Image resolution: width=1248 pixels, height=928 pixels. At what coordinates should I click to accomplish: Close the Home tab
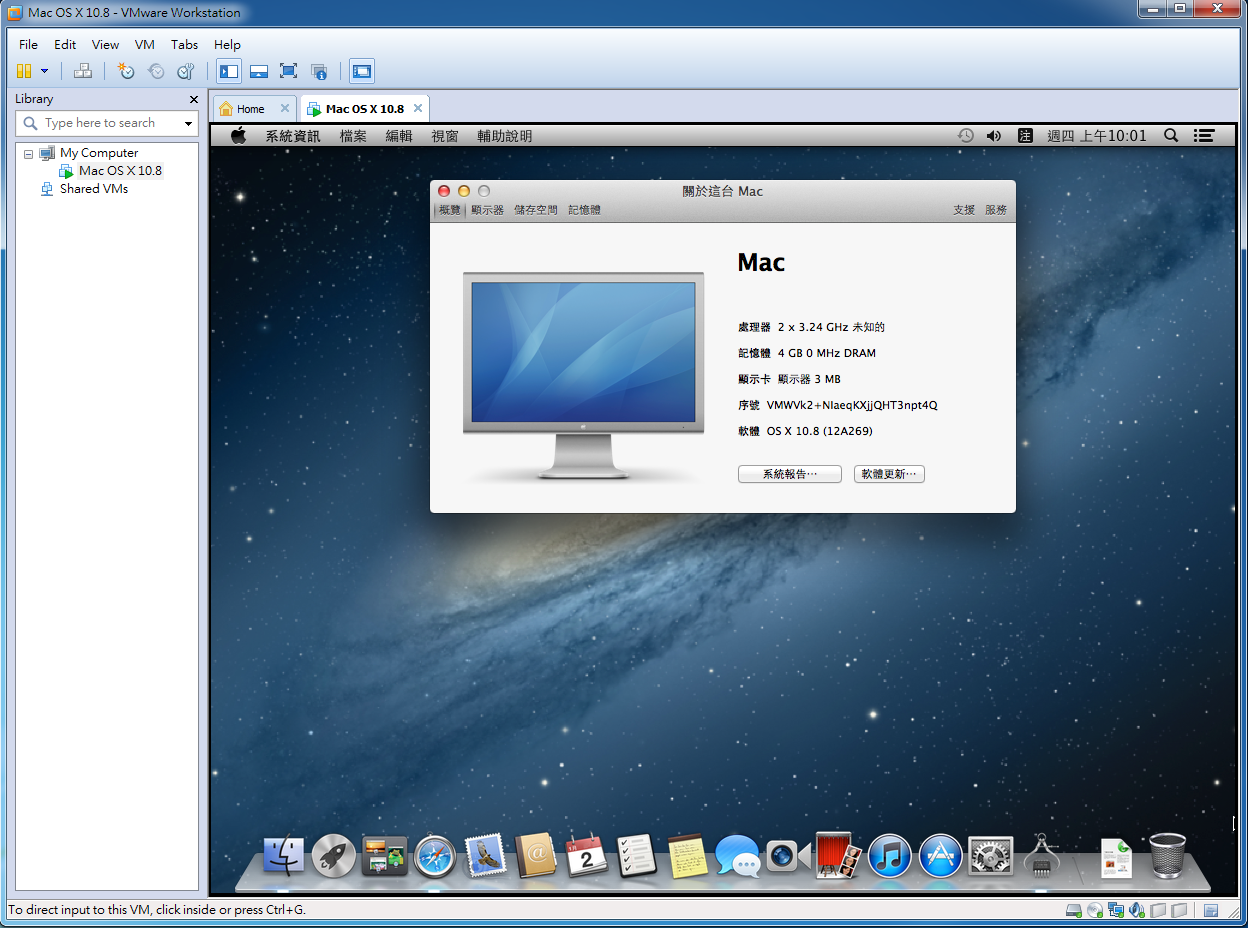(285, 108)
